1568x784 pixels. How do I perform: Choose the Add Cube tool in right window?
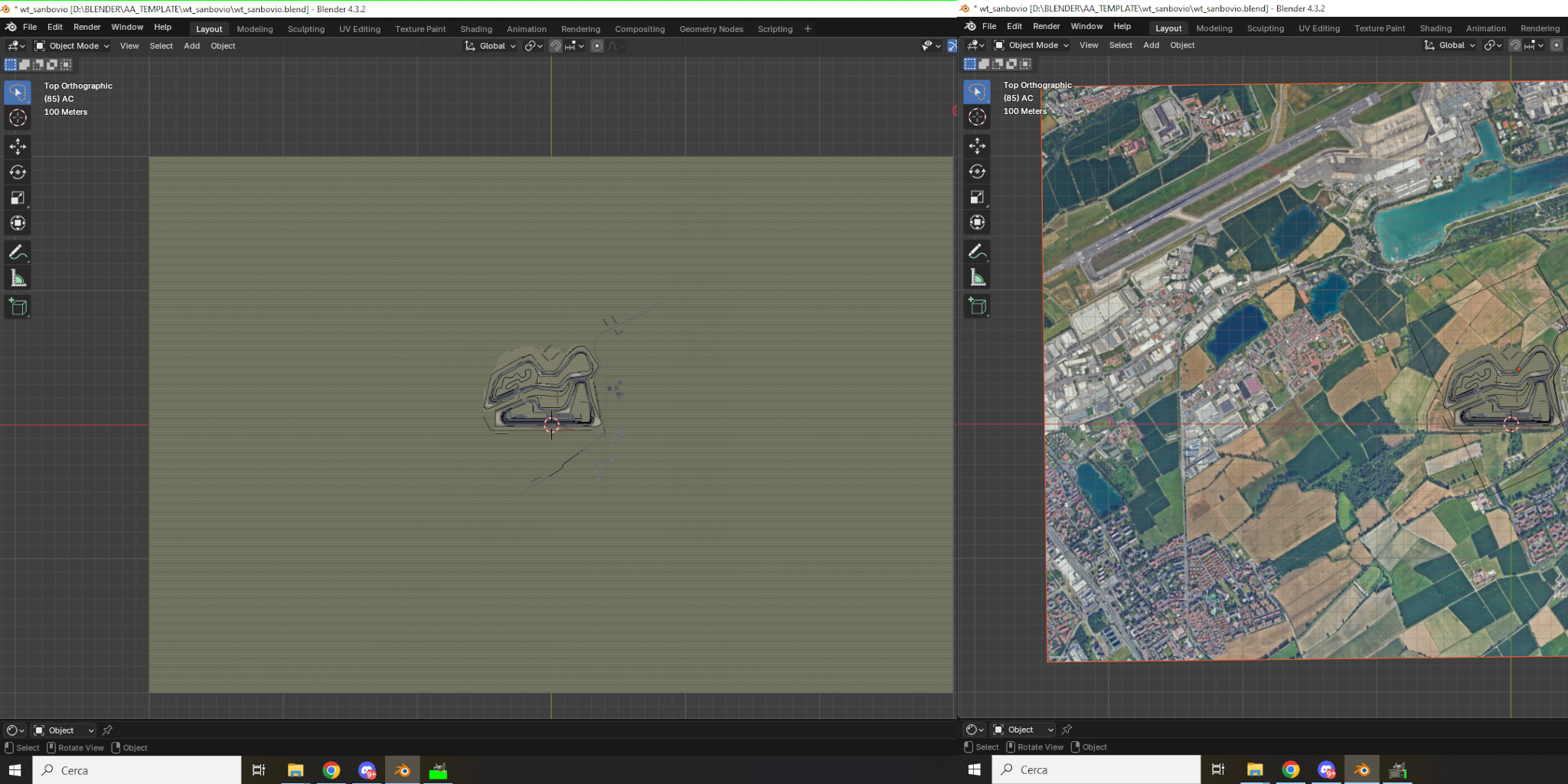(x=977, y=306)
